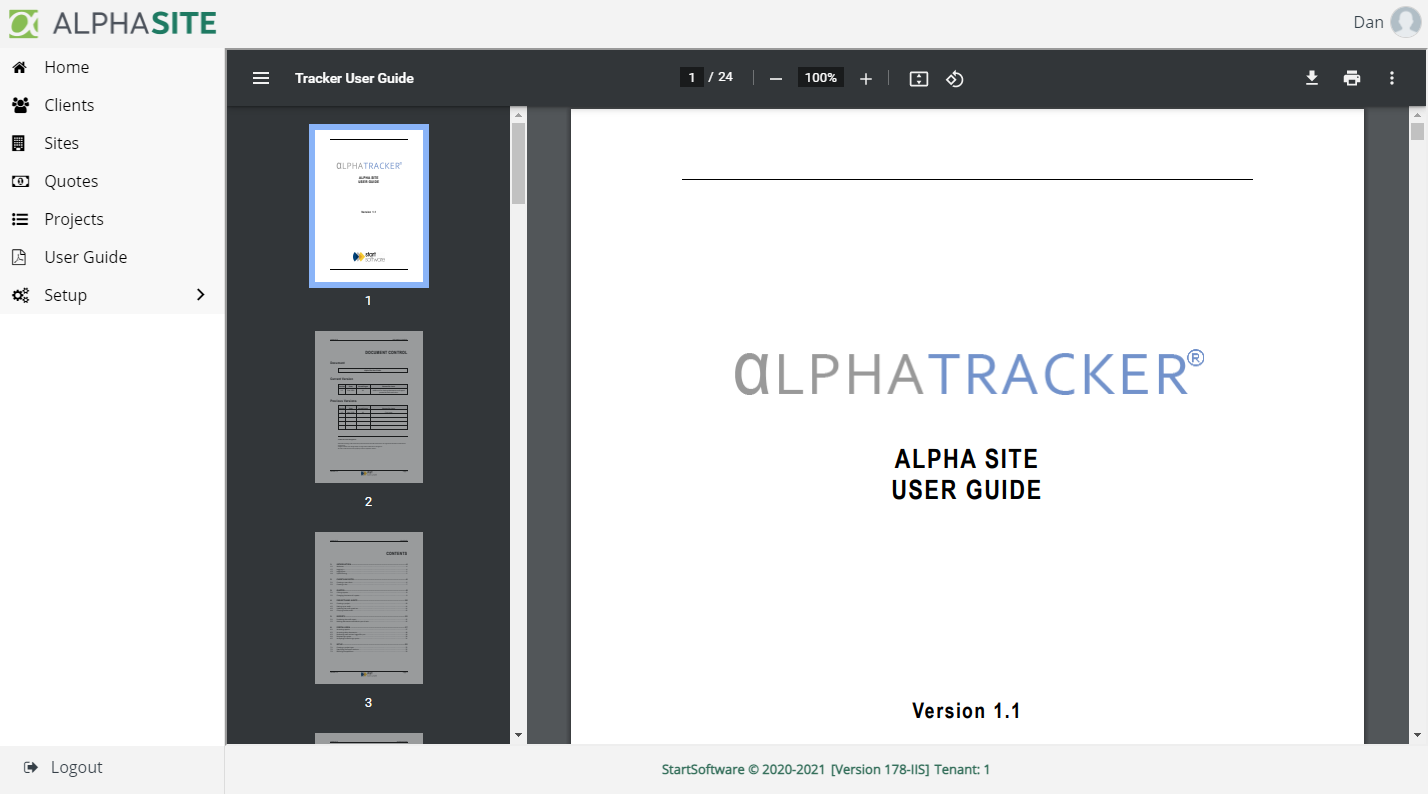Screen dimensions: 1428x794
Task: Click the Logout button
Action: 63,767
